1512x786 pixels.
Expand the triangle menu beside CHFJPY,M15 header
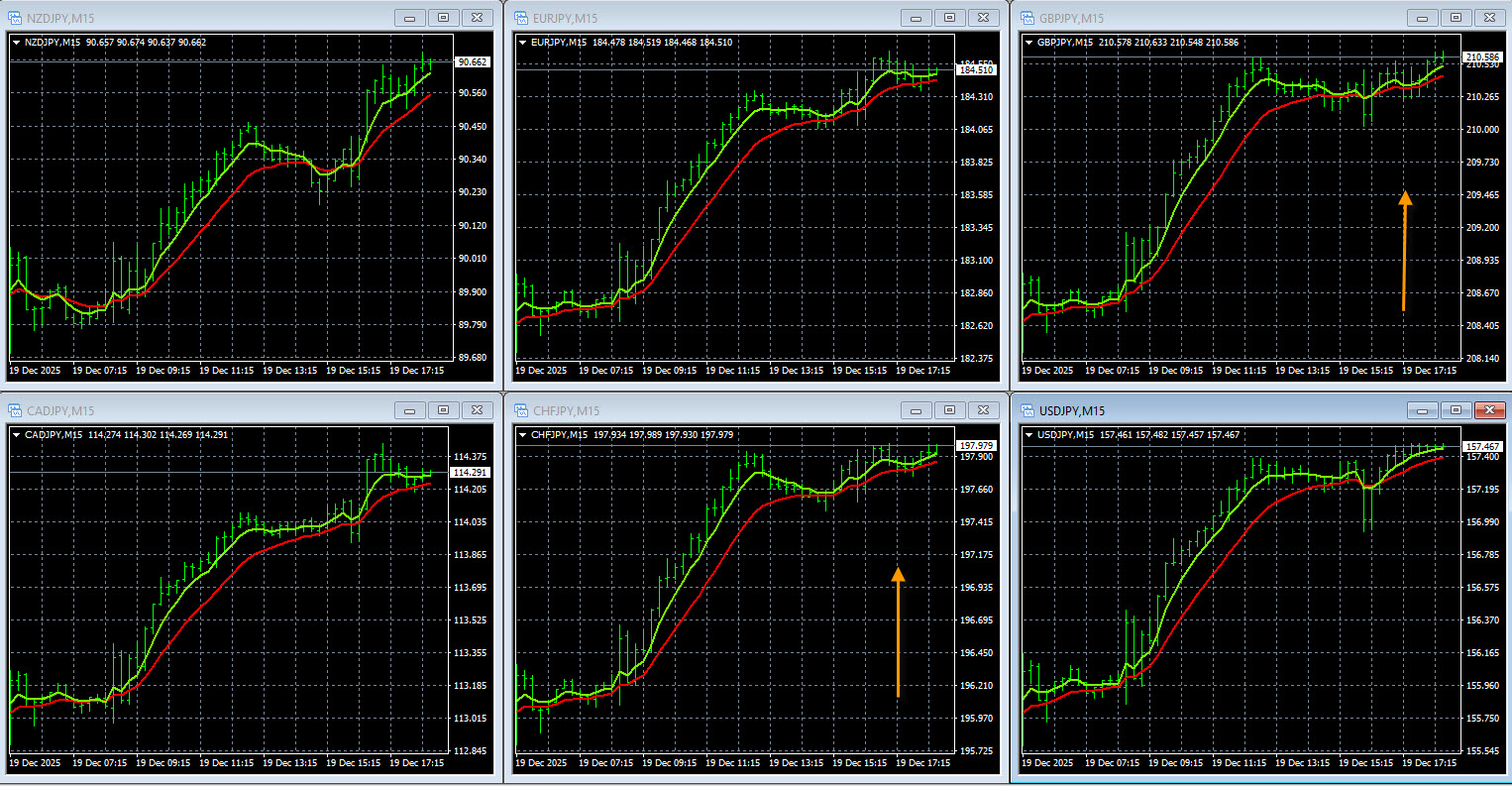[x=522, y=435]
